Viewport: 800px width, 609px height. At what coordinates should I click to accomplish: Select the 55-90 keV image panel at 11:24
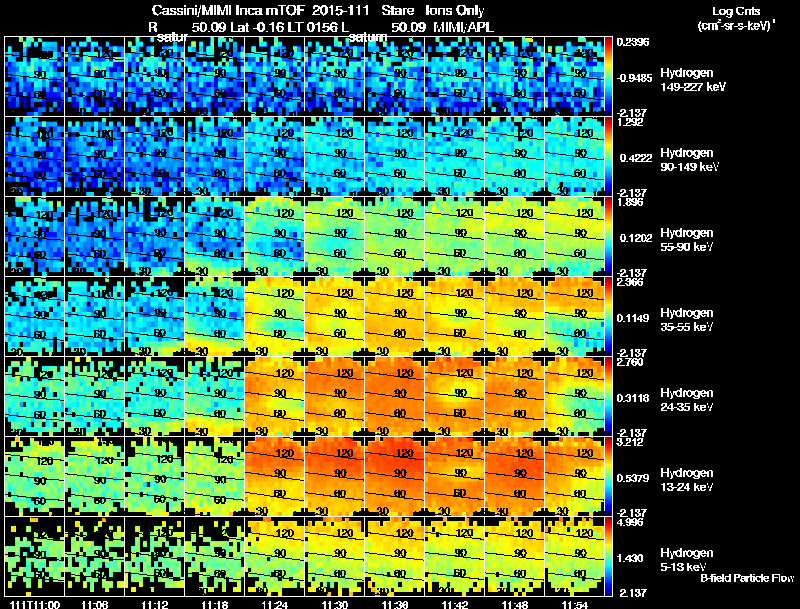click(274, 237)
